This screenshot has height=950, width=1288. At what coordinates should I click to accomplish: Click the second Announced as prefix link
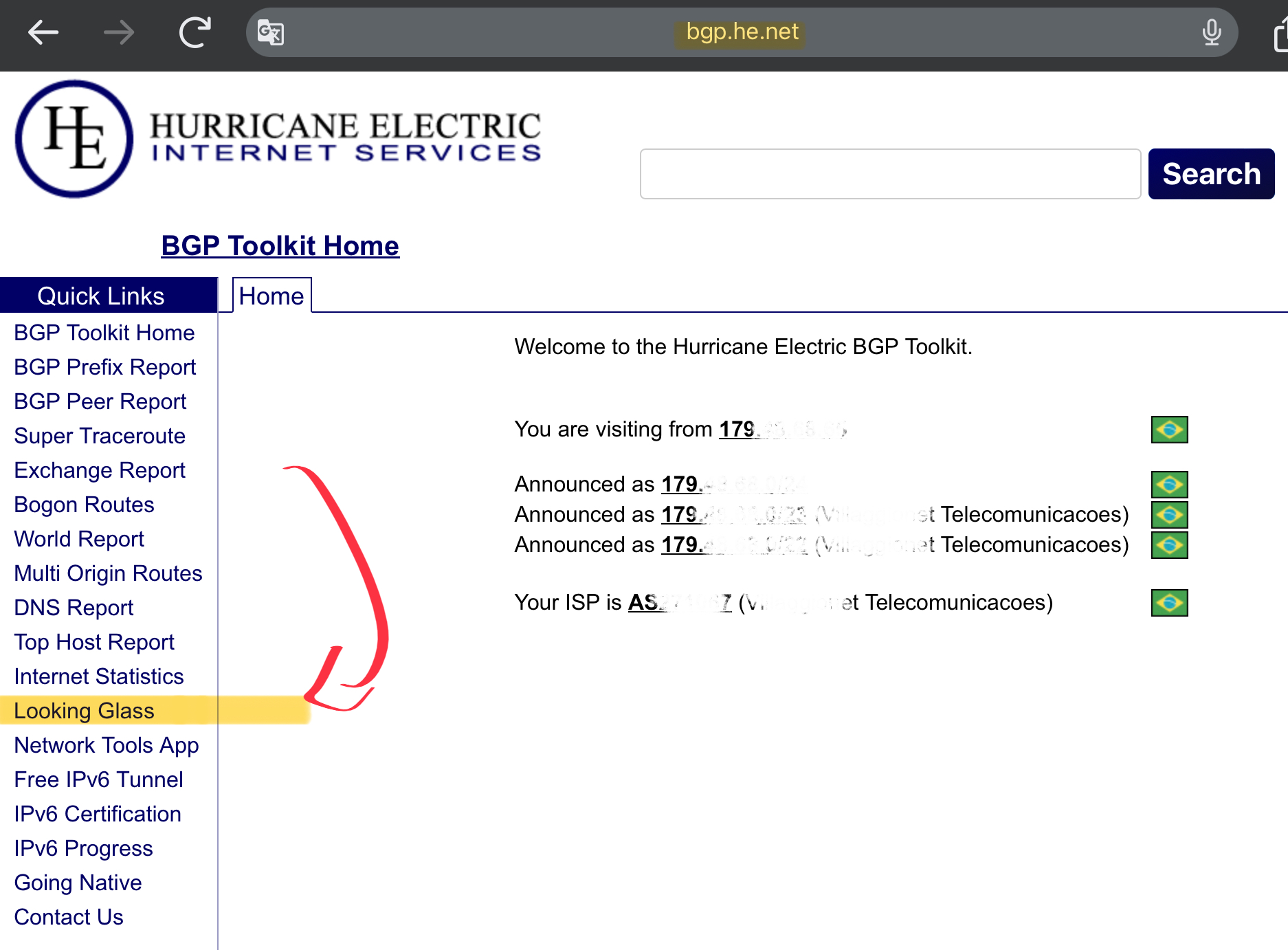tap(733, 515)
